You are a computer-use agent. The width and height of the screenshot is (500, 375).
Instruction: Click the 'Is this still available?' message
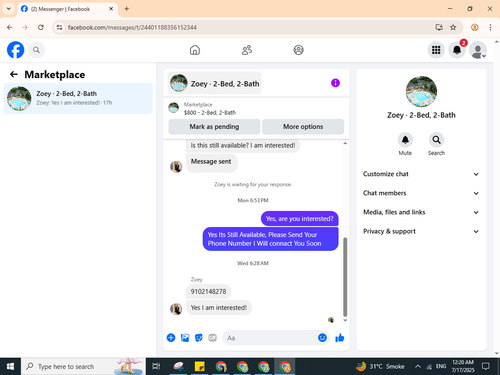point(243,145)
